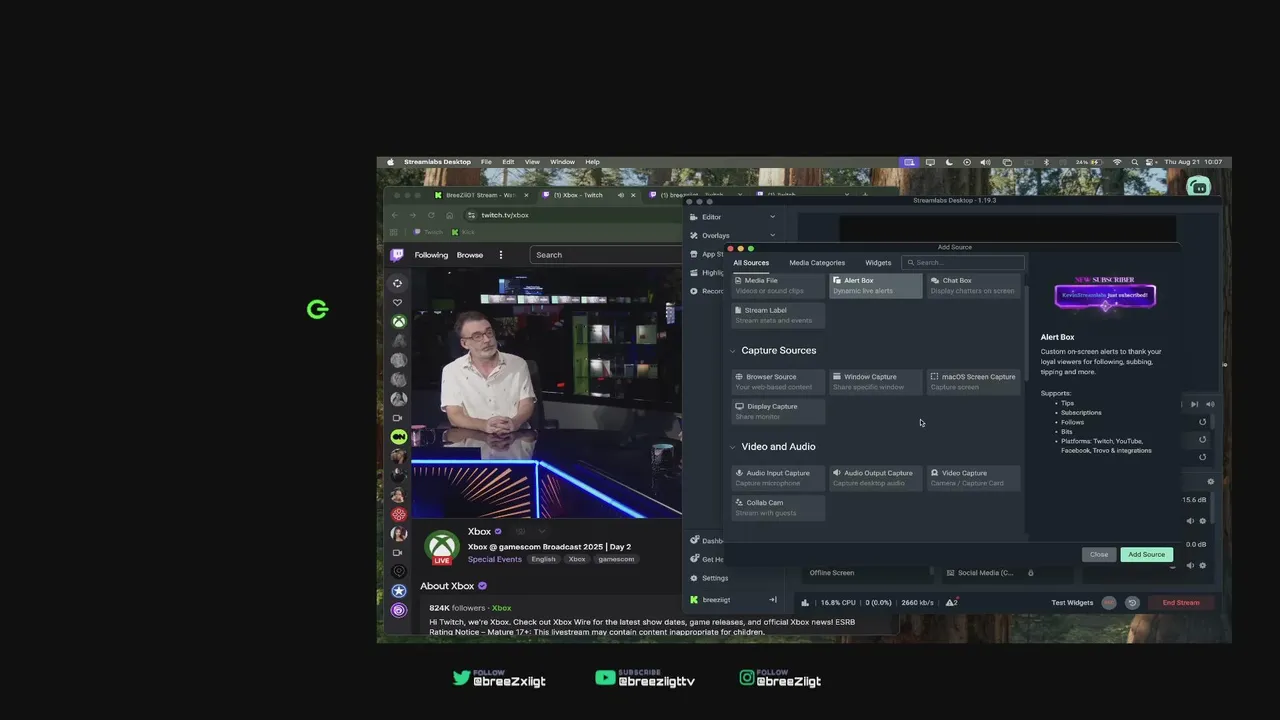1280x720 pixels.
Task: Mute the Xbox Twitch browser tab
Action: (620, 195)
